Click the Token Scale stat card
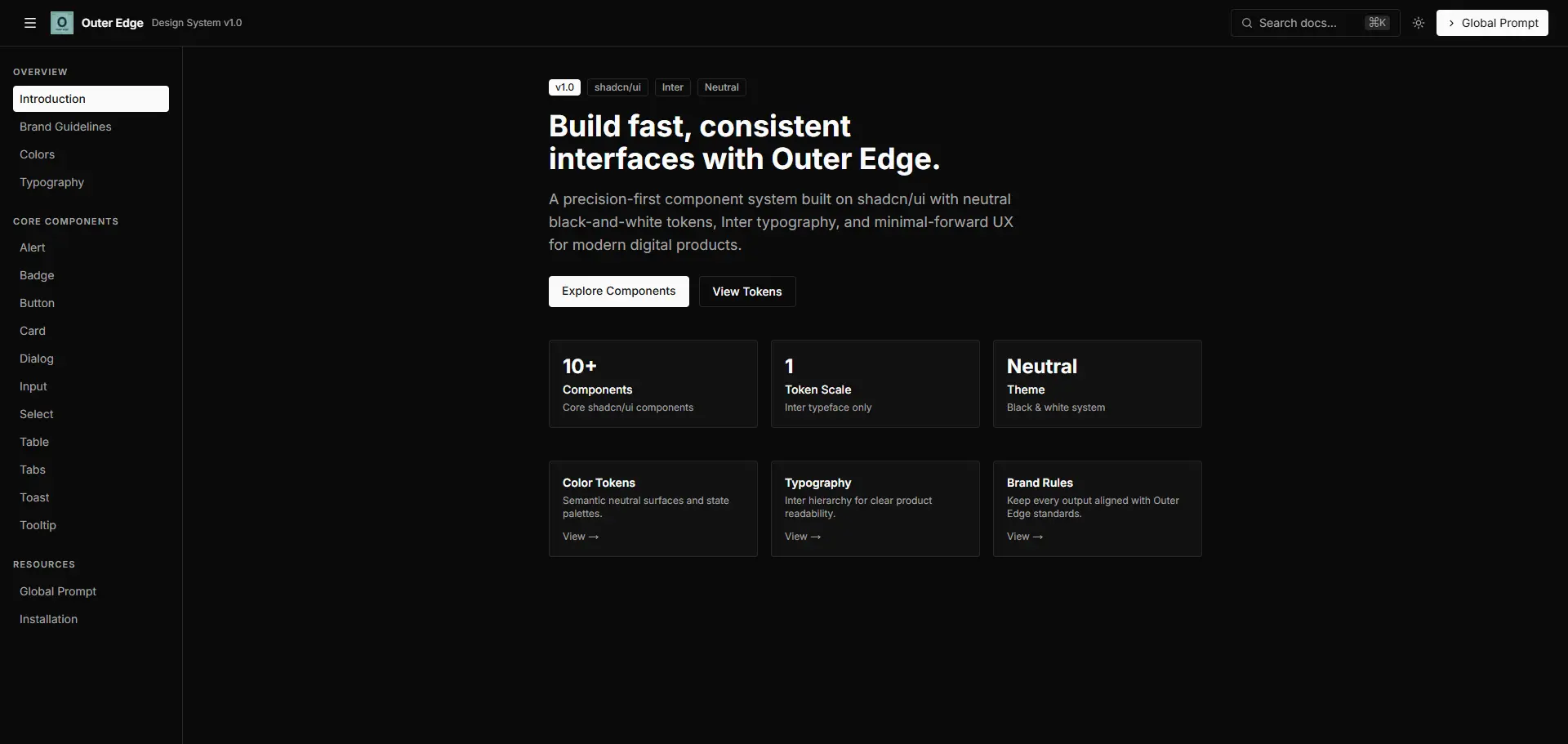 875,384
